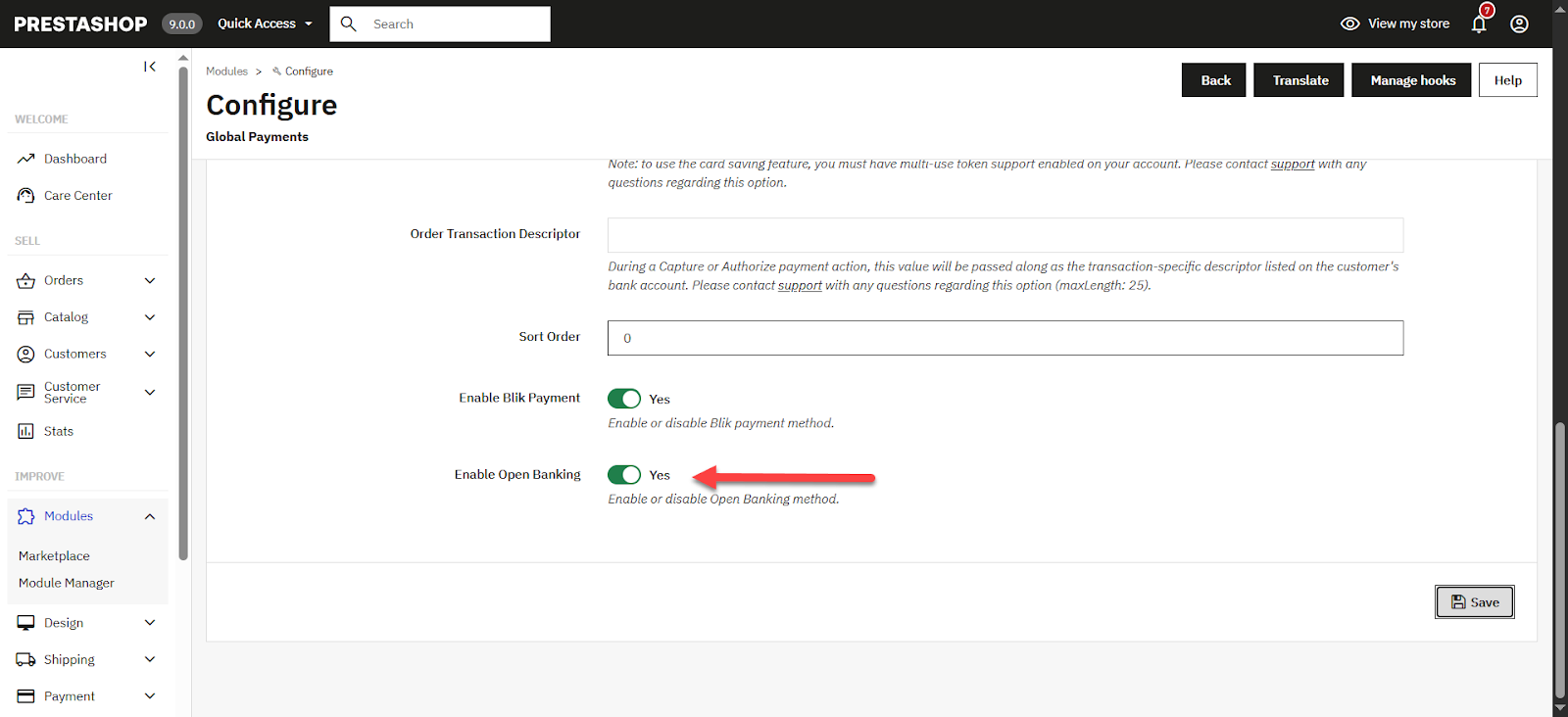
Task: Click the Shipping truck icon
Action: click(x=26, y=660)
